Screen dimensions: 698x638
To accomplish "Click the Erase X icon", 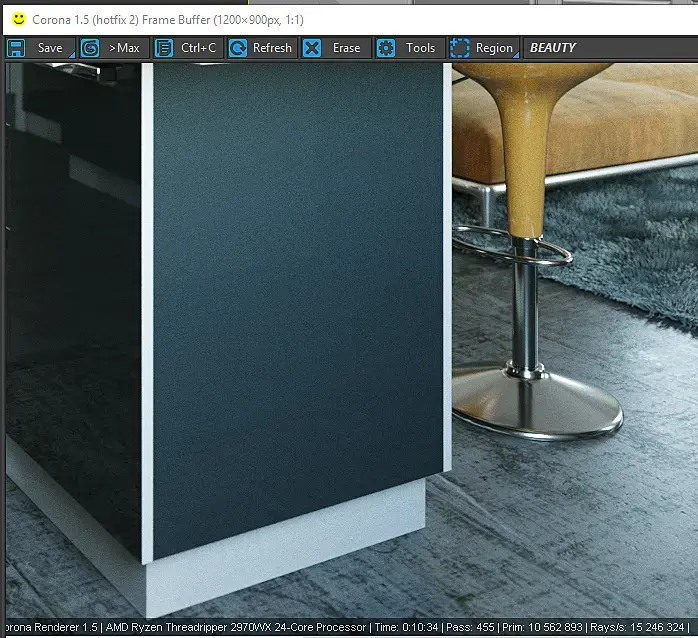I will pos(312,48).
